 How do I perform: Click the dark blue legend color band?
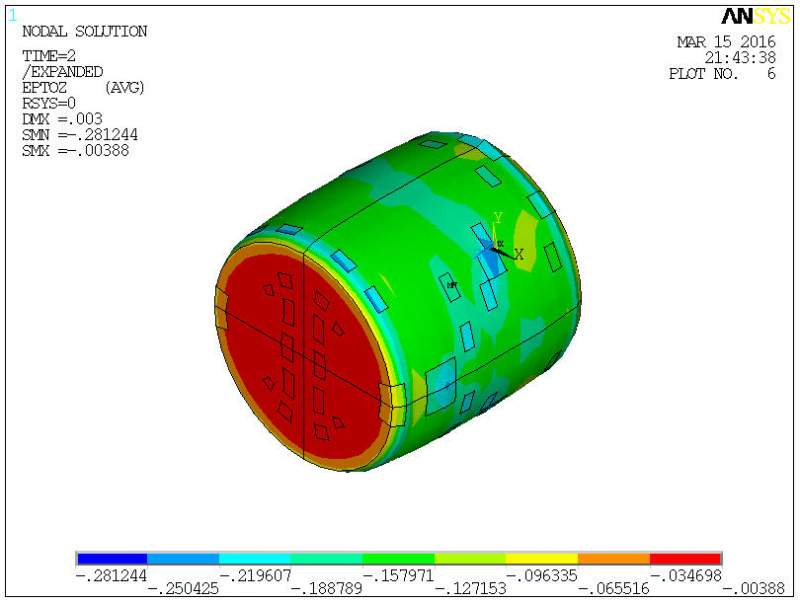click(x=112, y=559)
